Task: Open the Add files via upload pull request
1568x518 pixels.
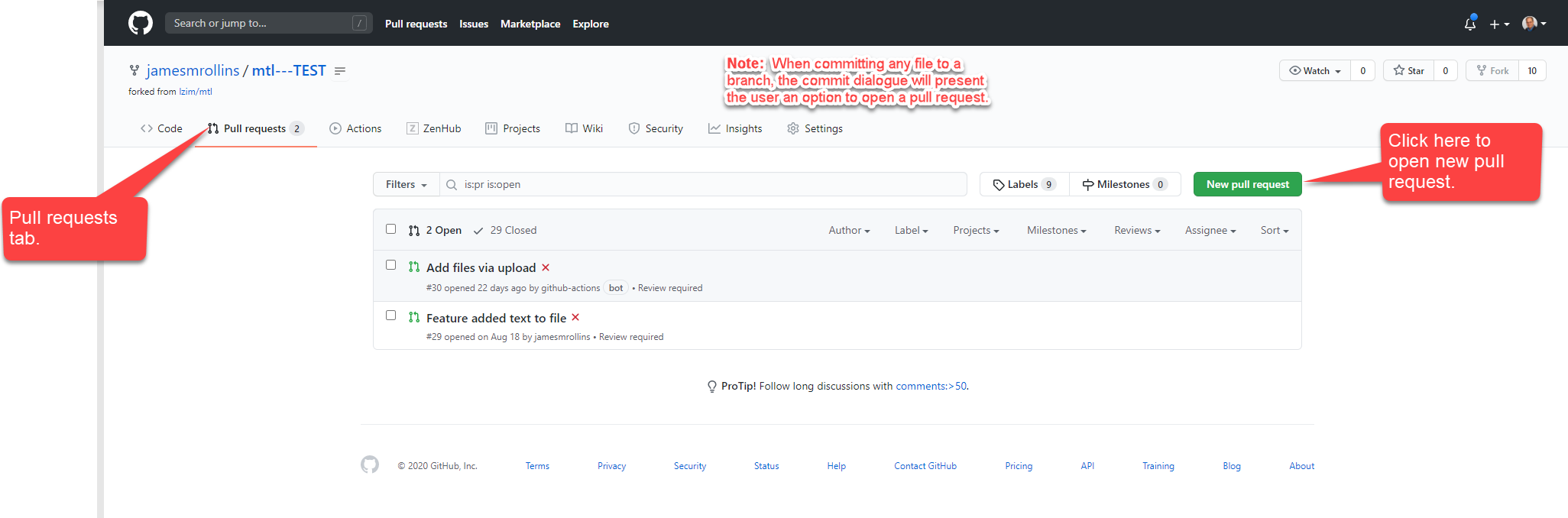Action: (481, 267)
